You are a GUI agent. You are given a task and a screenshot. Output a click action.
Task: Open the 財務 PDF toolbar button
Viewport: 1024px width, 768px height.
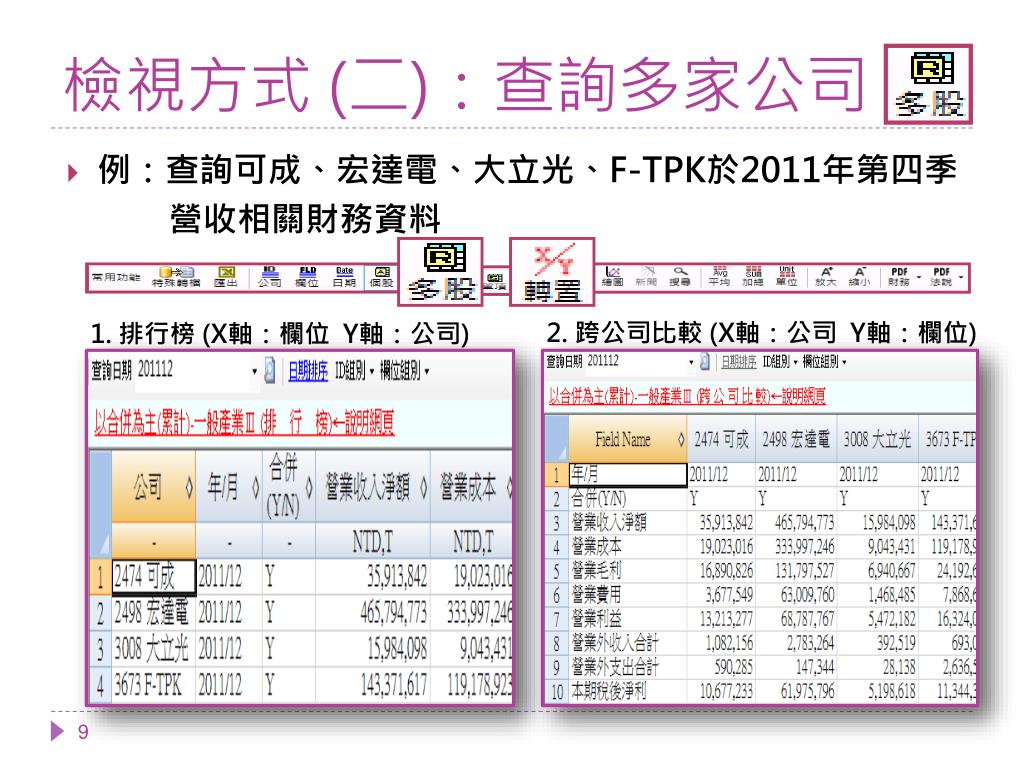click(x=899, y=277)
